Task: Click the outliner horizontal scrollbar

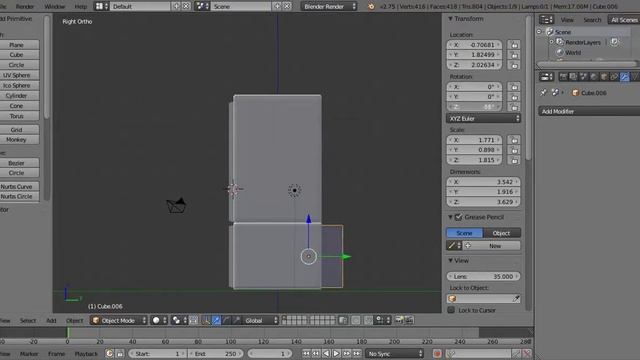Action: [588, 64]
